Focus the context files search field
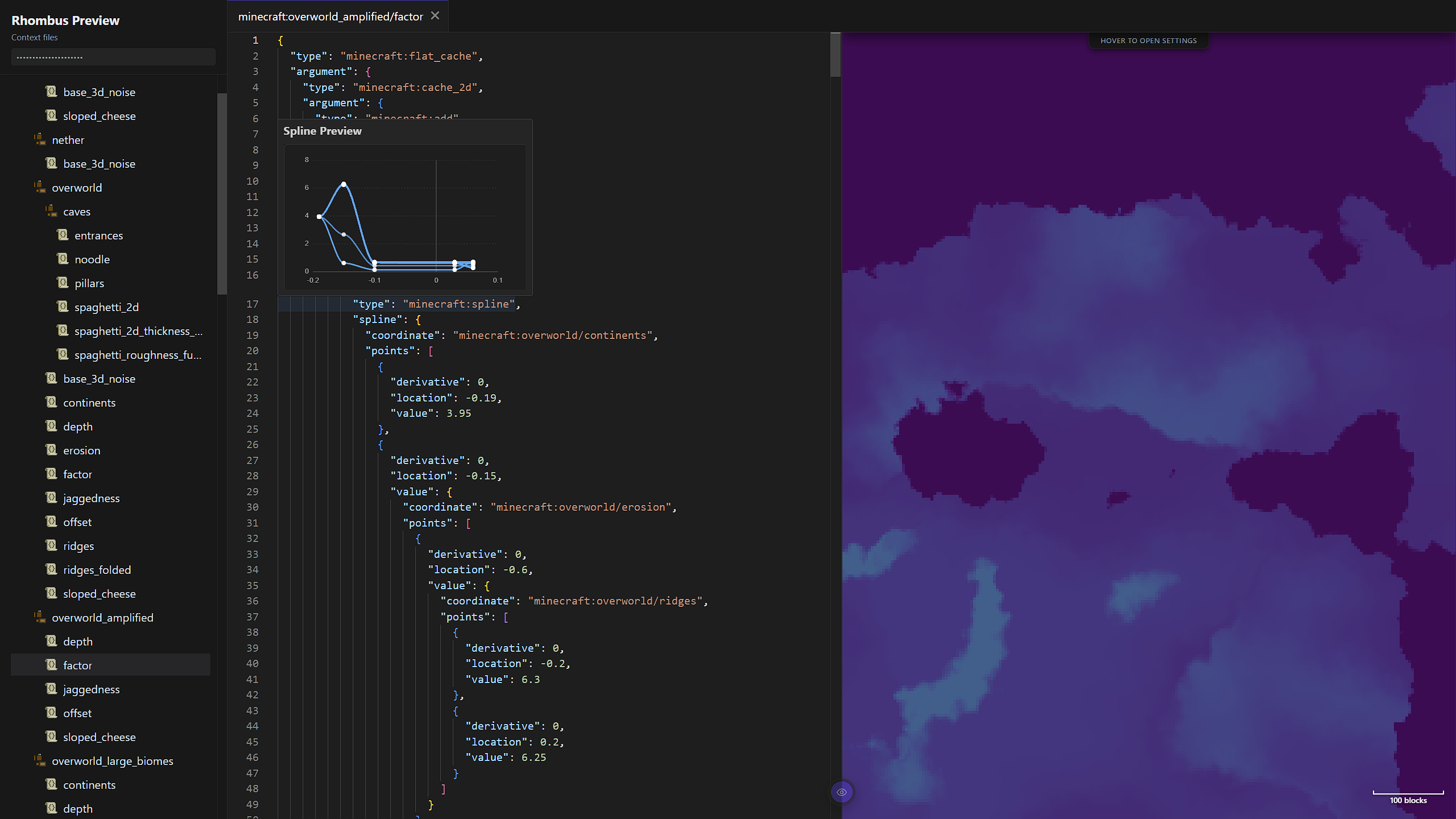The height and width of the screenshot is (819, 1456). click(113, 57)
